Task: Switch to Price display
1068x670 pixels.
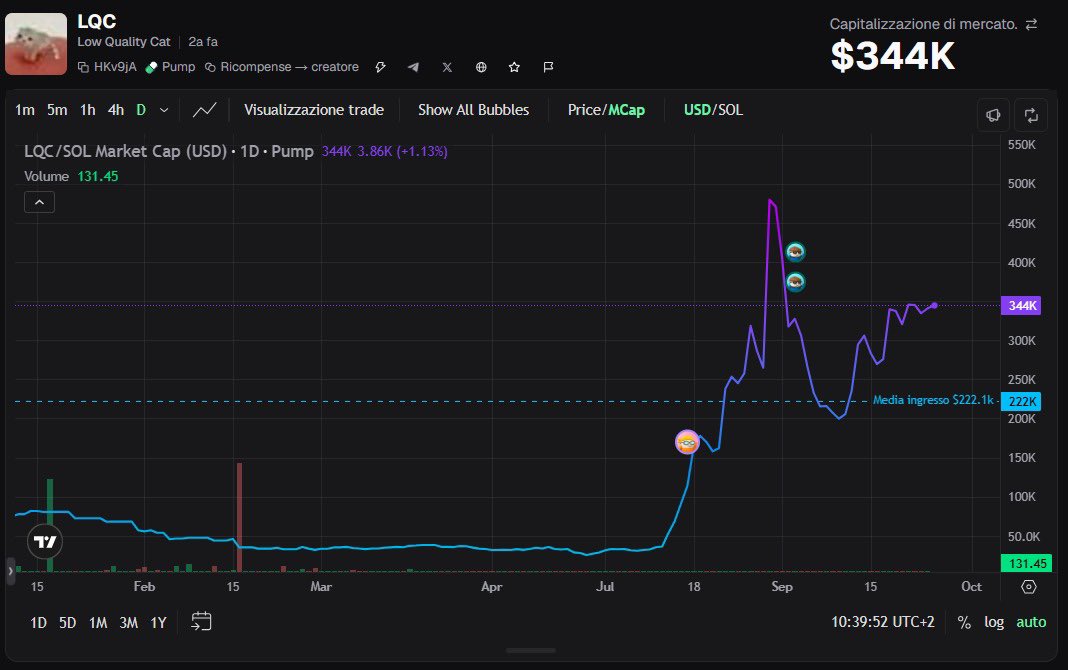Action: [584, 110]
